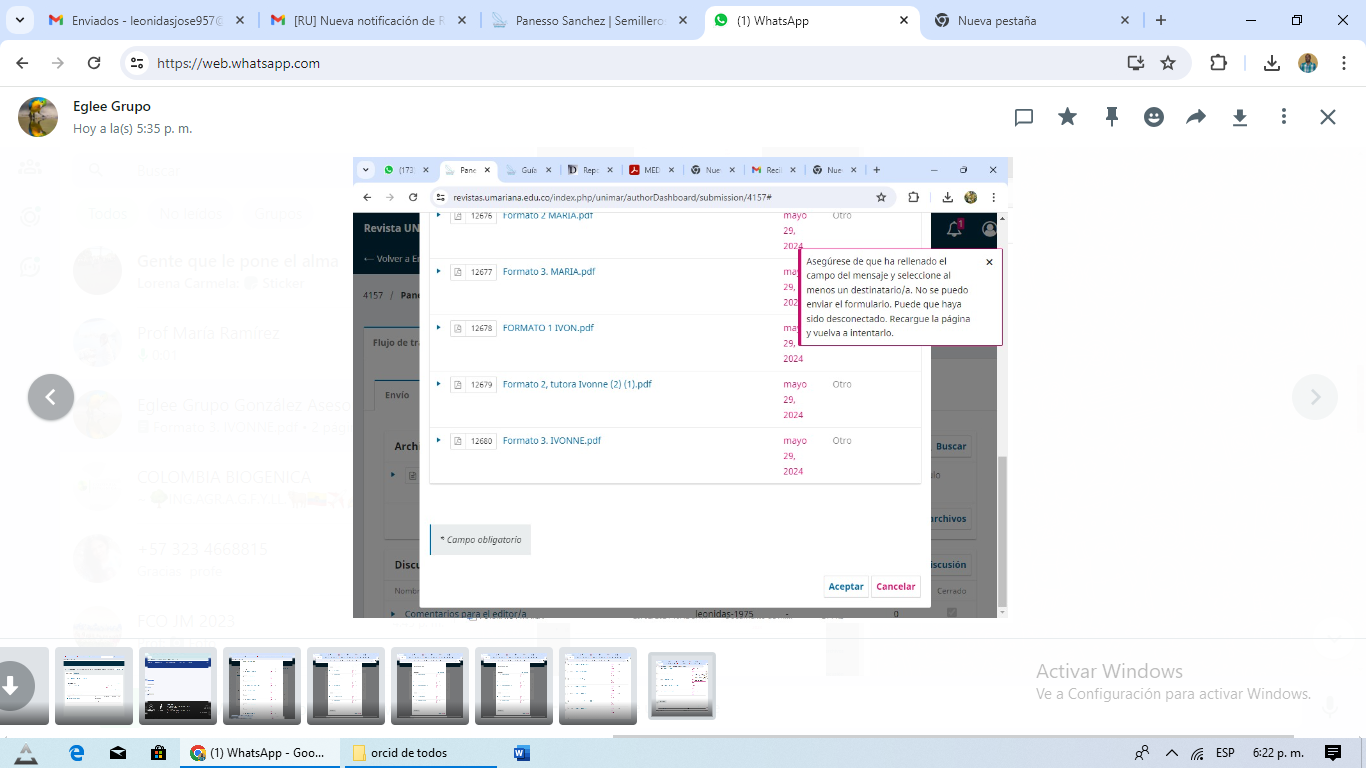Click the reply speech bubble icon
The image size is (1366, 768).
(x=1024, y=117)
